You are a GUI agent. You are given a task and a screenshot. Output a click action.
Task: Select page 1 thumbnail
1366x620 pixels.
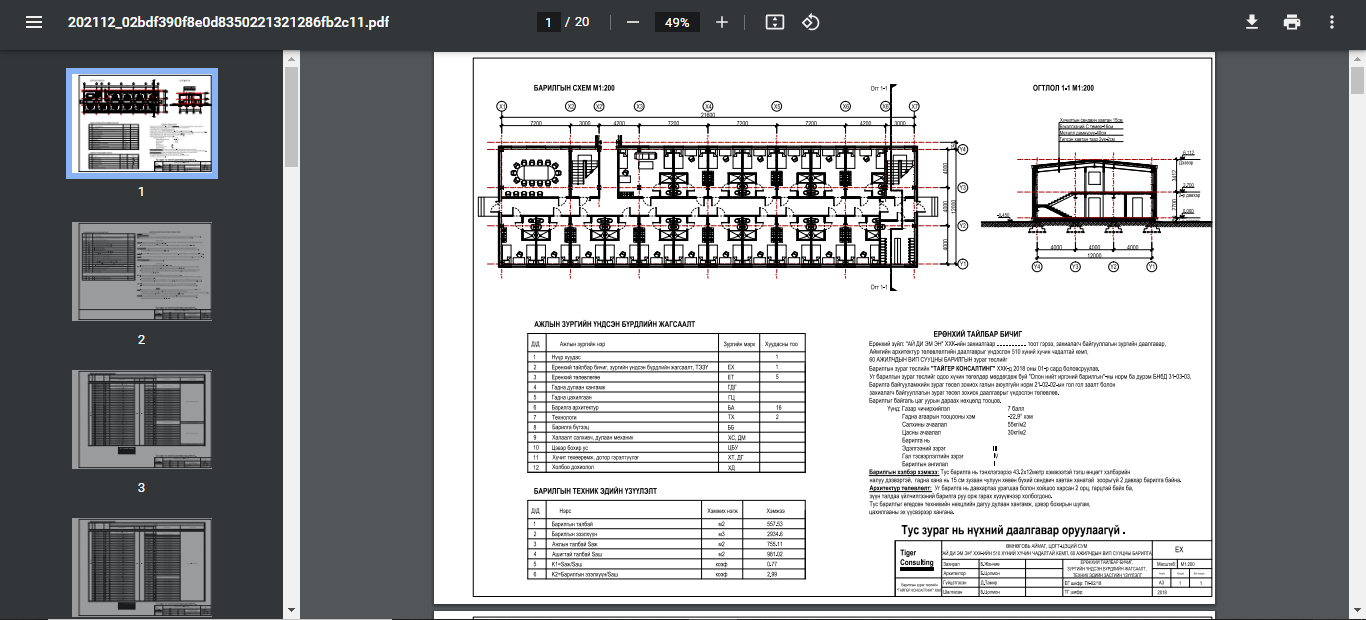[x=141, y=123]
